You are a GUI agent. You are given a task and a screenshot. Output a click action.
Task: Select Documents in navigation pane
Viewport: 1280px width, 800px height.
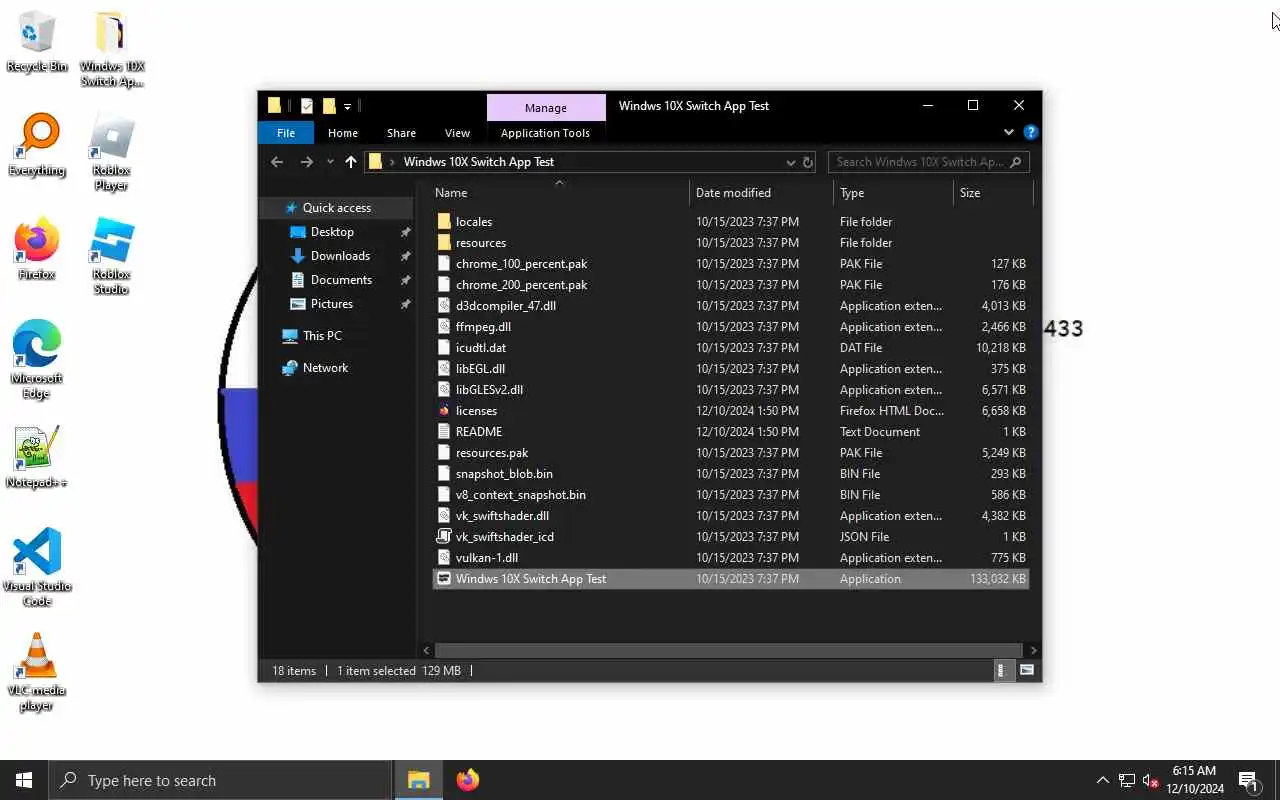[x=341, y=280]
